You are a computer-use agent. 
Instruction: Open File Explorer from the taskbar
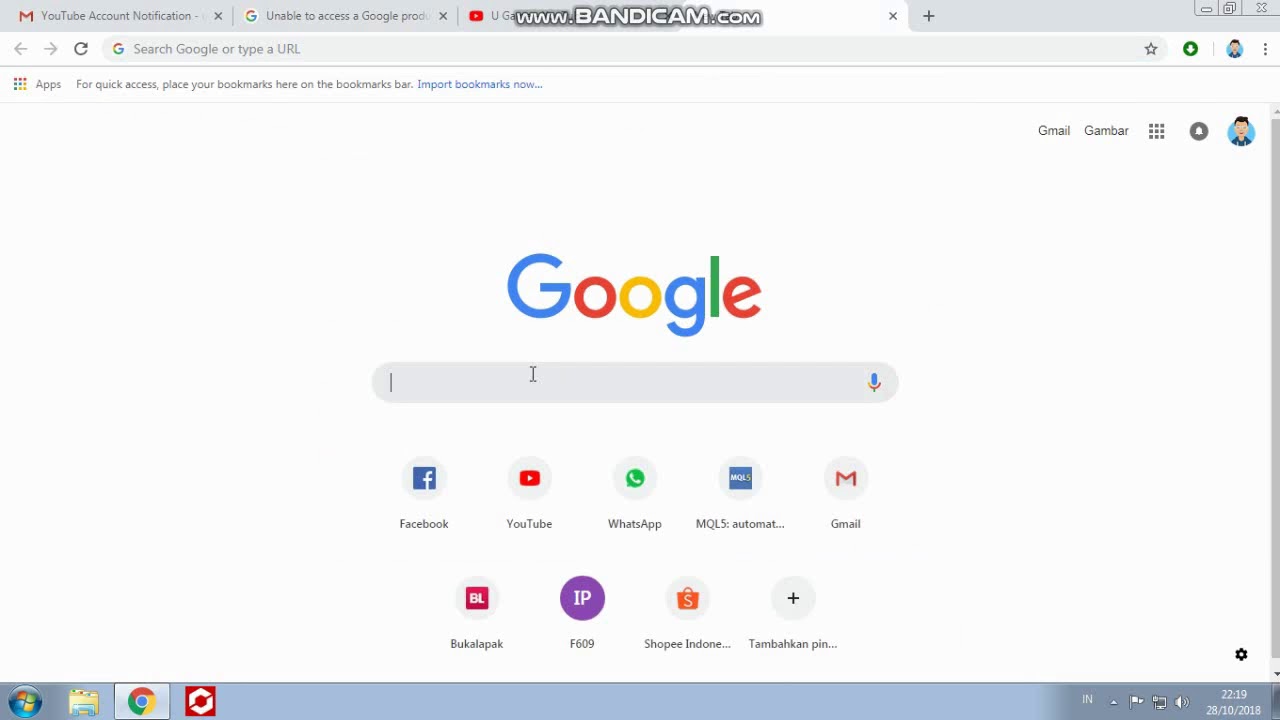coord(84,702)
